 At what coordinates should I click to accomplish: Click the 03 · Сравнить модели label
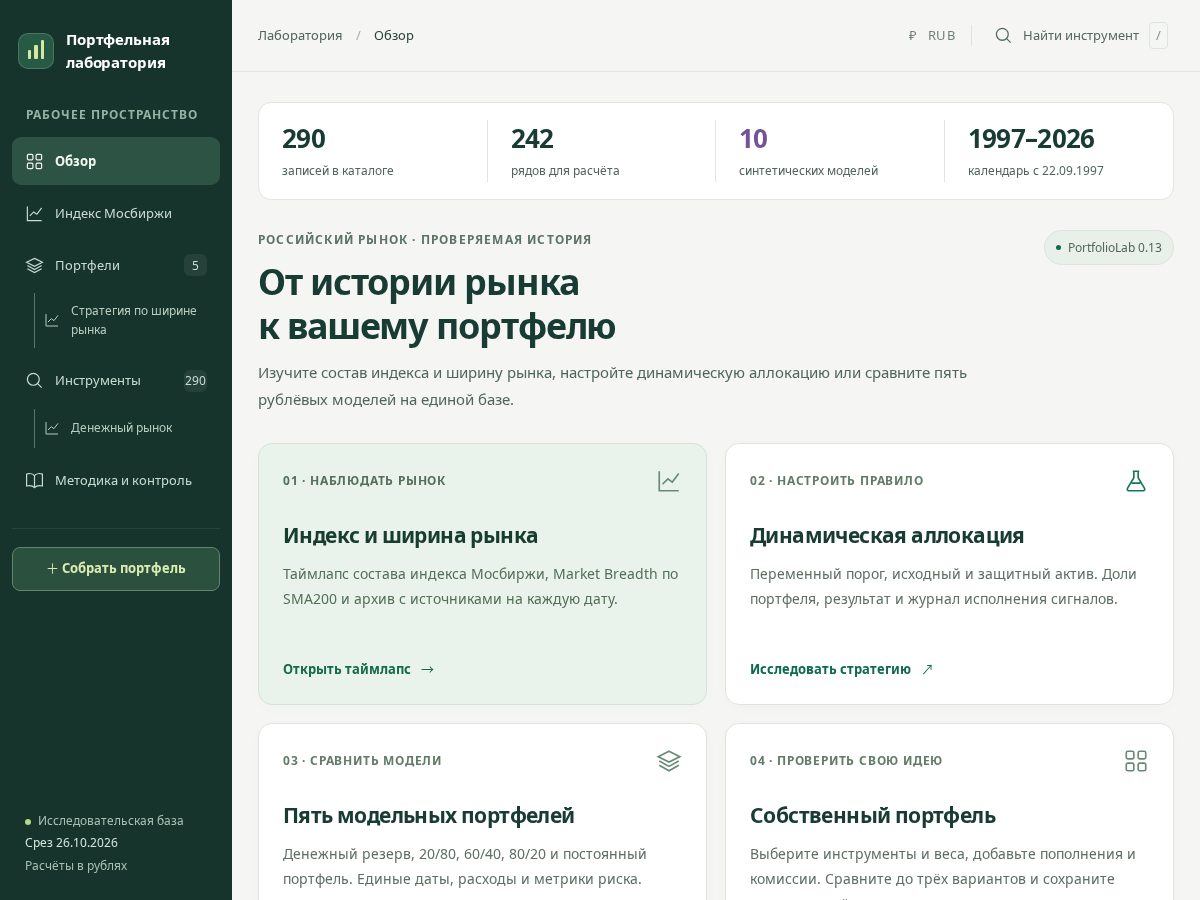coord(362,761)
